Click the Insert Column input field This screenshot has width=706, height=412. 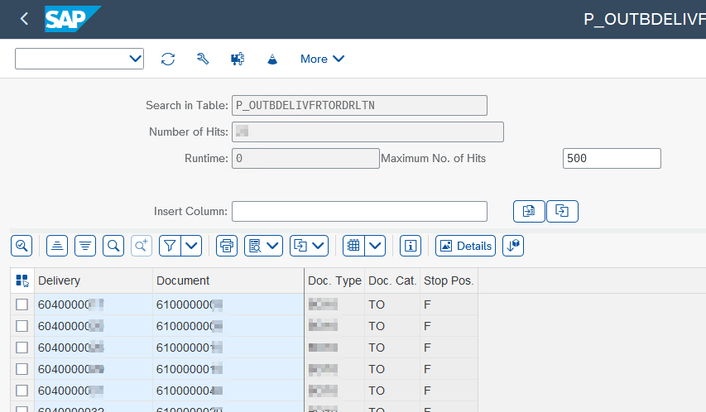[x=359, y=211]
